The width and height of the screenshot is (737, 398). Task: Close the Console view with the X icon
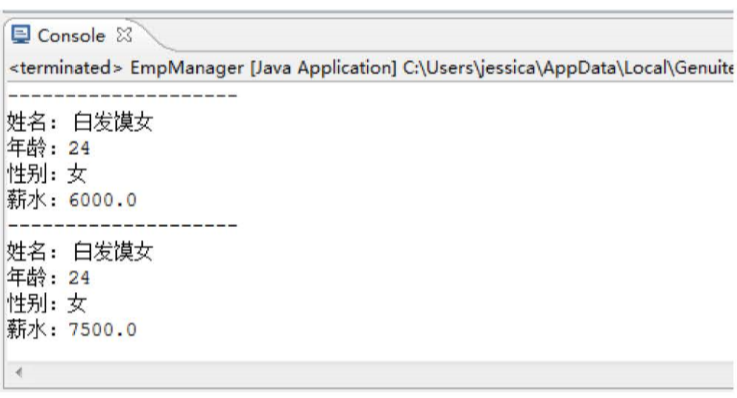[x=124, y=35]
